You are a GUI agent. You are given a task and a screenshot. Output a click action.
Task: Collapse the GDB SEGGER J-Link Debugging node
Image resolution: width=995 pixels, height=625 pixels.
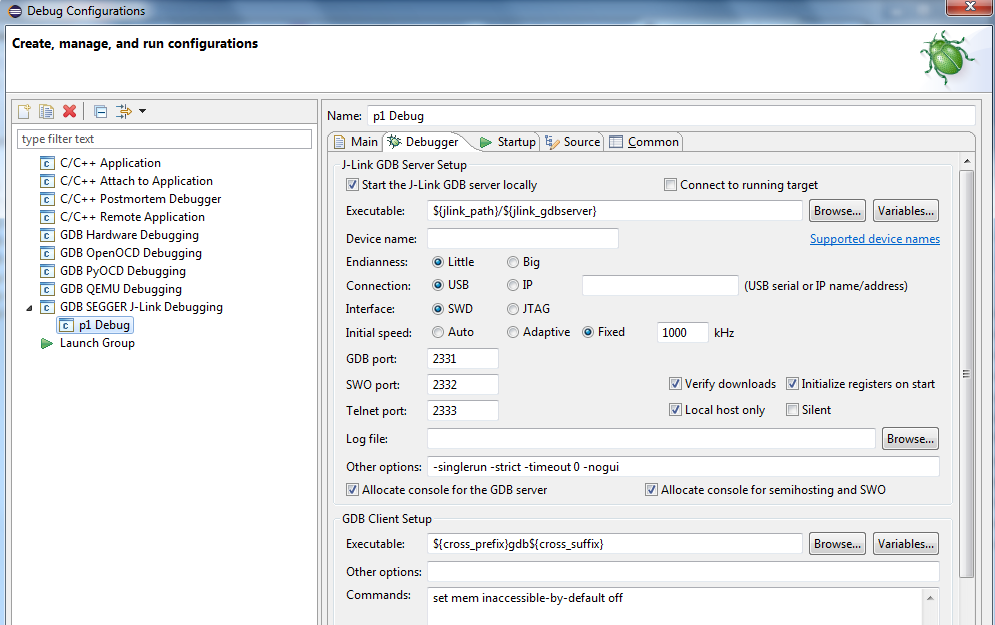(29, 308)
